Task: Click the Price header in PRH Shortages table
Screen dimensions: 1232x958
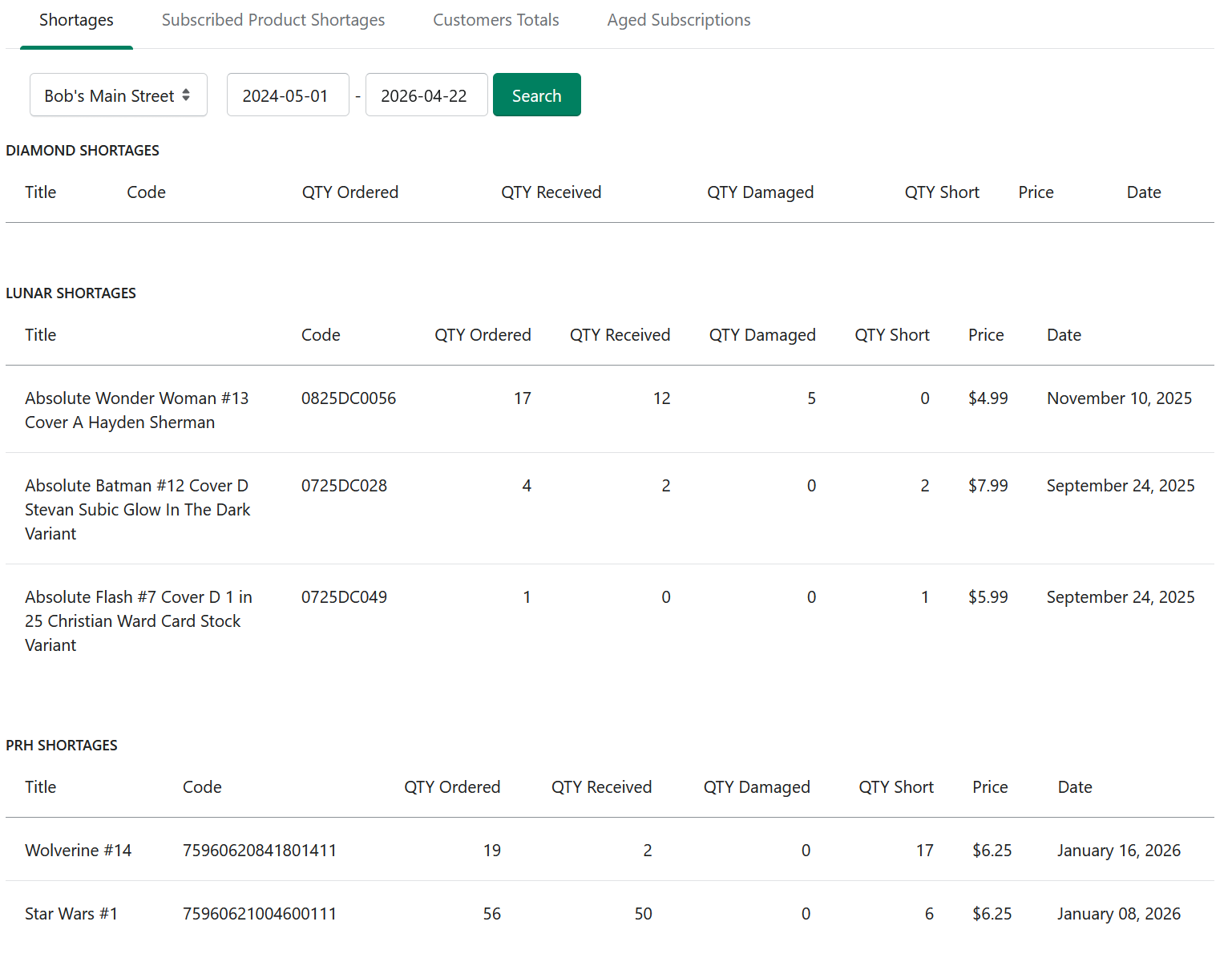Action: pyautogui.click(x=990, y=787)
